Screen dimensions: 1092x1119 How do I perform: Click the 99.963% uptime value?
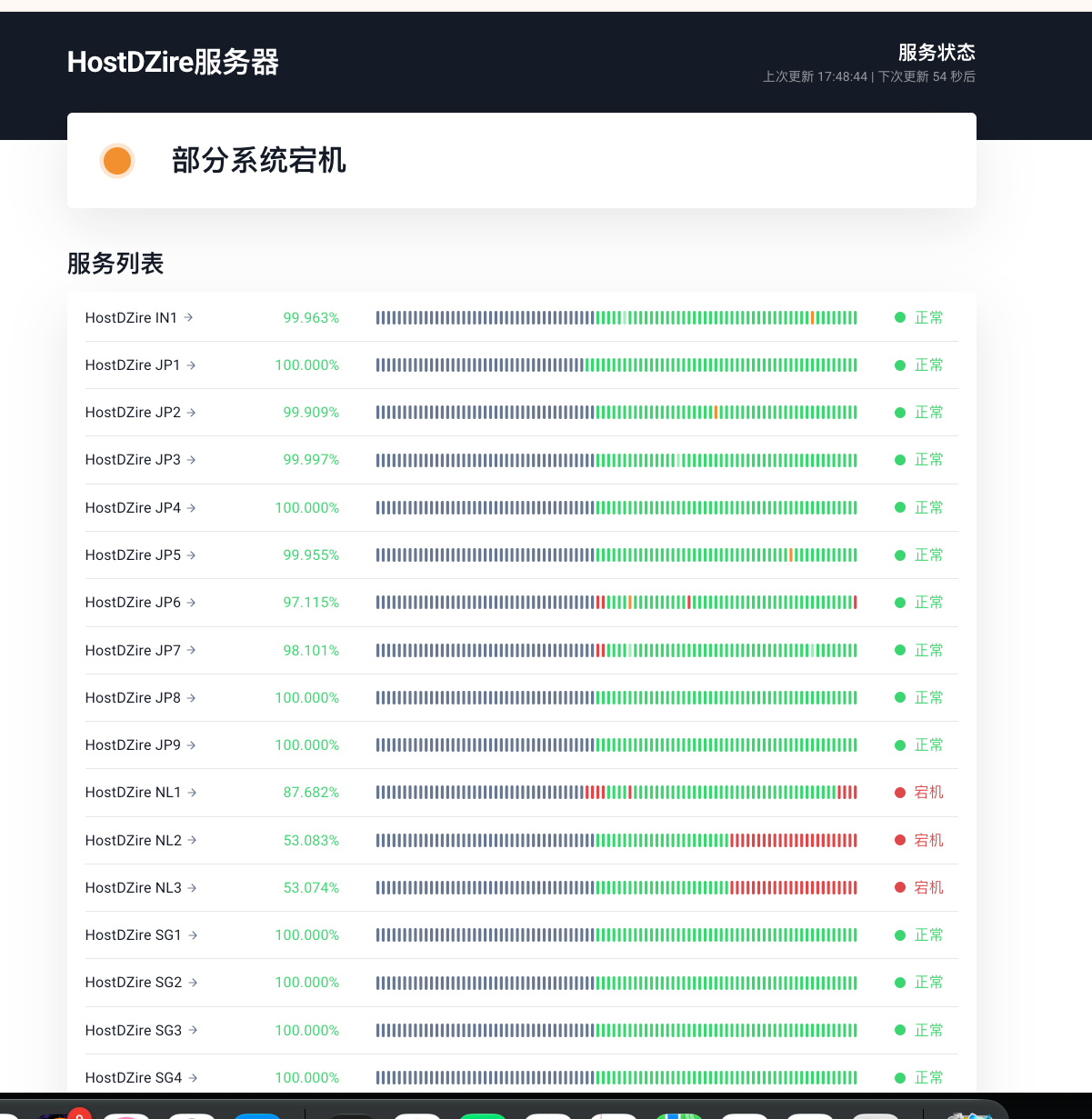point(311,317)
